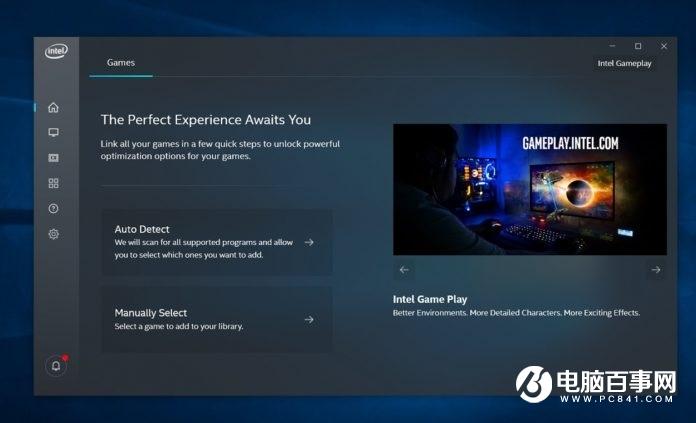Image resolution: width=696 pixels, height=423 pixels.
Task: Click the Intel logo in sidebar
Action: [56, 51]
